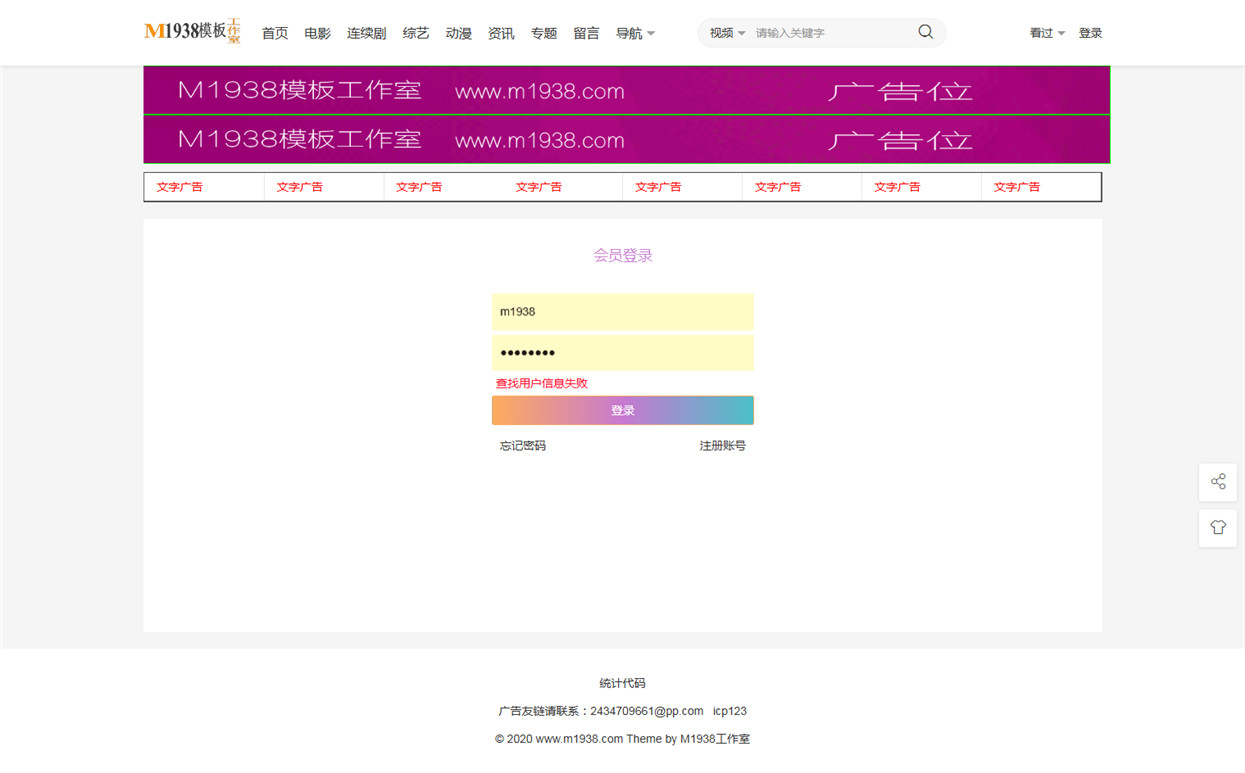Open the 综艺 nav item
Screen dimensions: 1245x773
(416, 33)
